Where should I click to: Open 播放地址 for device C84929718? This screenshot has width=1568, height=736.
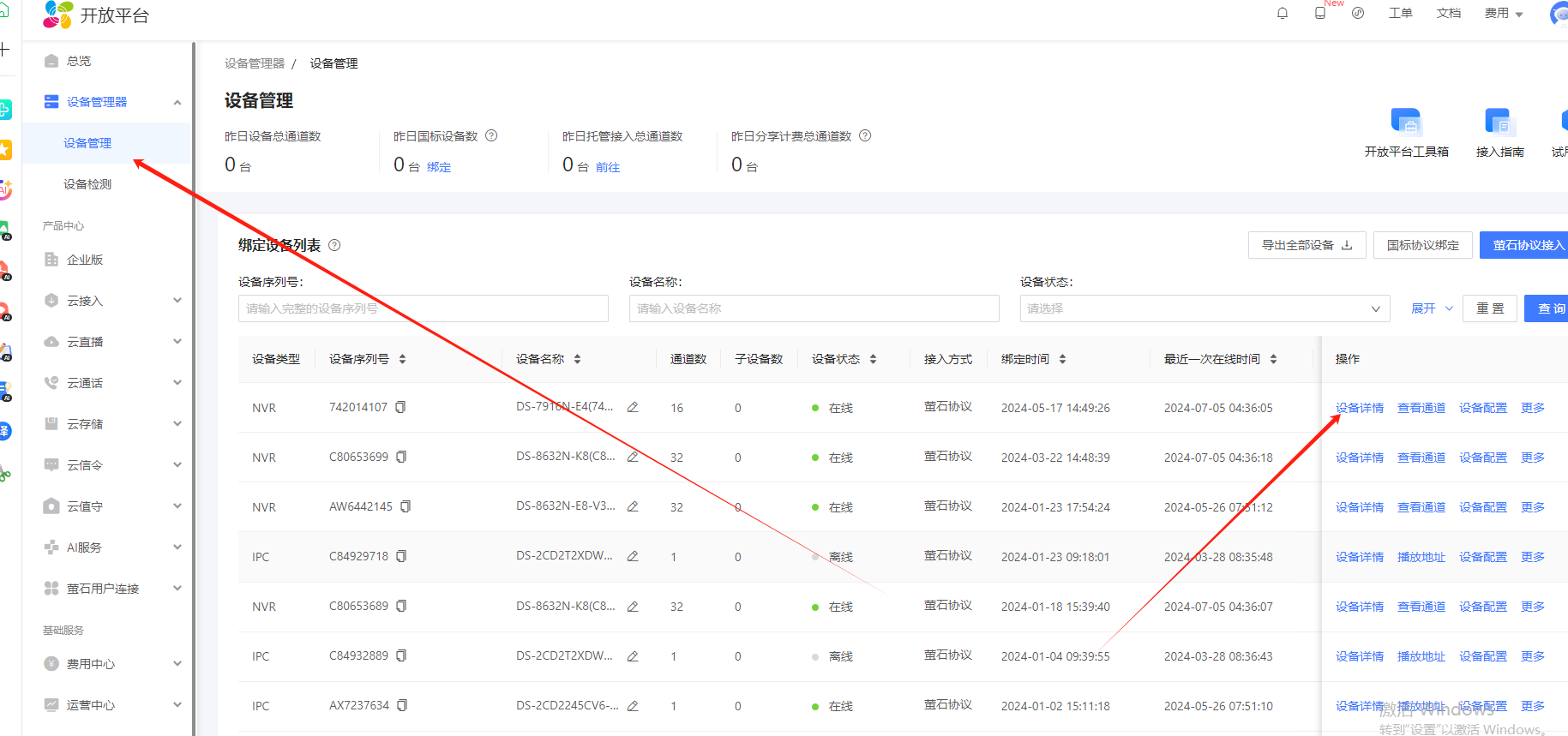[1421, 557]
